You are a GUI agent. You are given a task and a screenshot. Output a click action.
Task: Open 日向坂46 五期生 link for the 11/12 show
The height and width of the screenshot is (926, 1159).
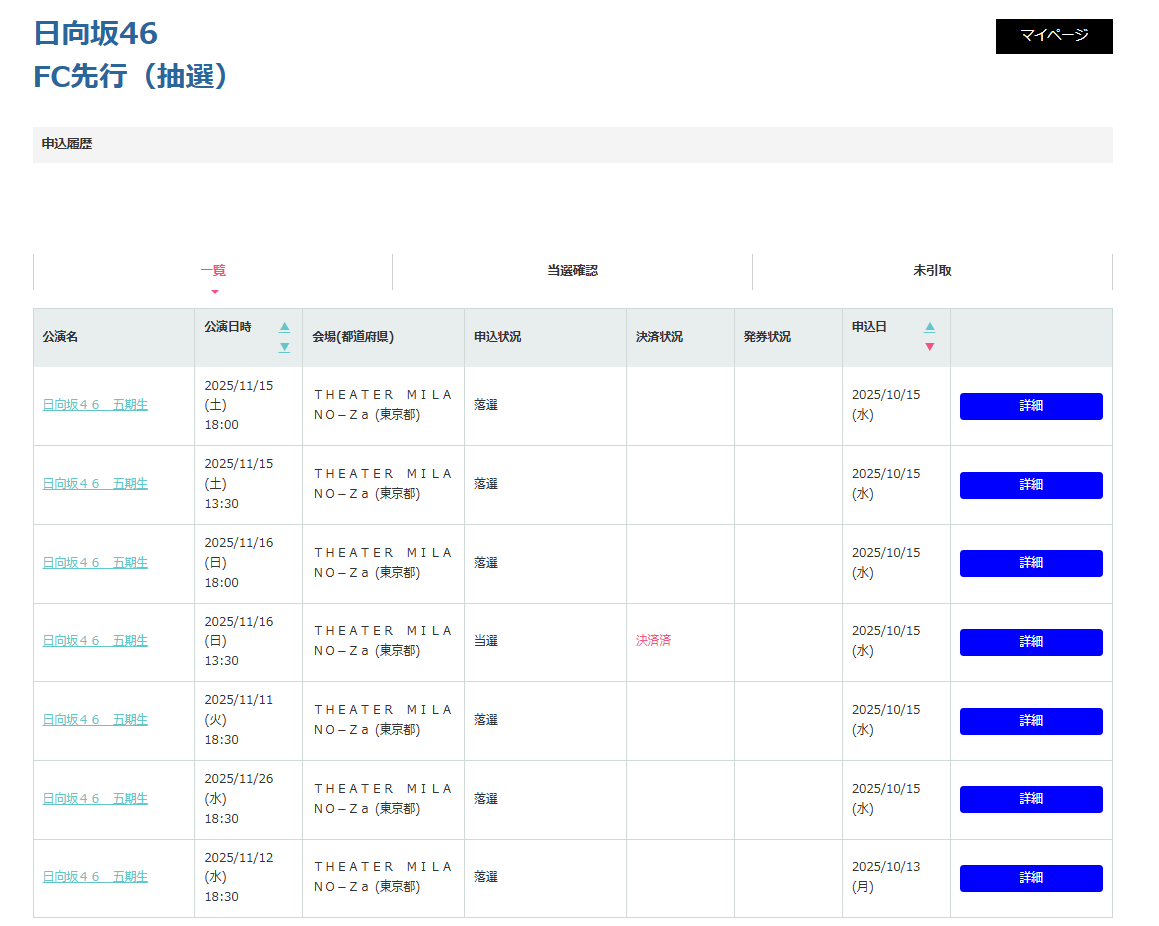(95, 877)
